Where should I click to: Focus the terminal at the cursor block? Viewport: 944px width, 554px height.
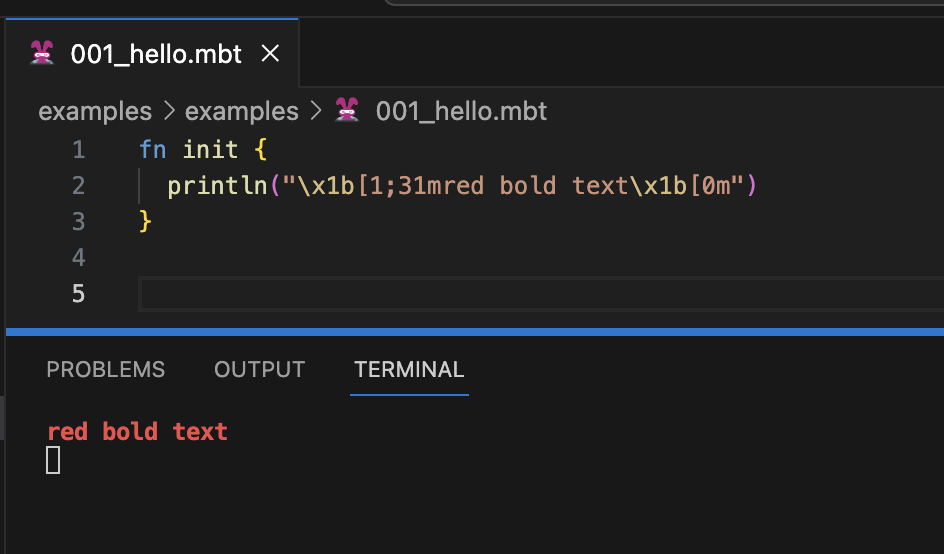click(x=53, y=460)
